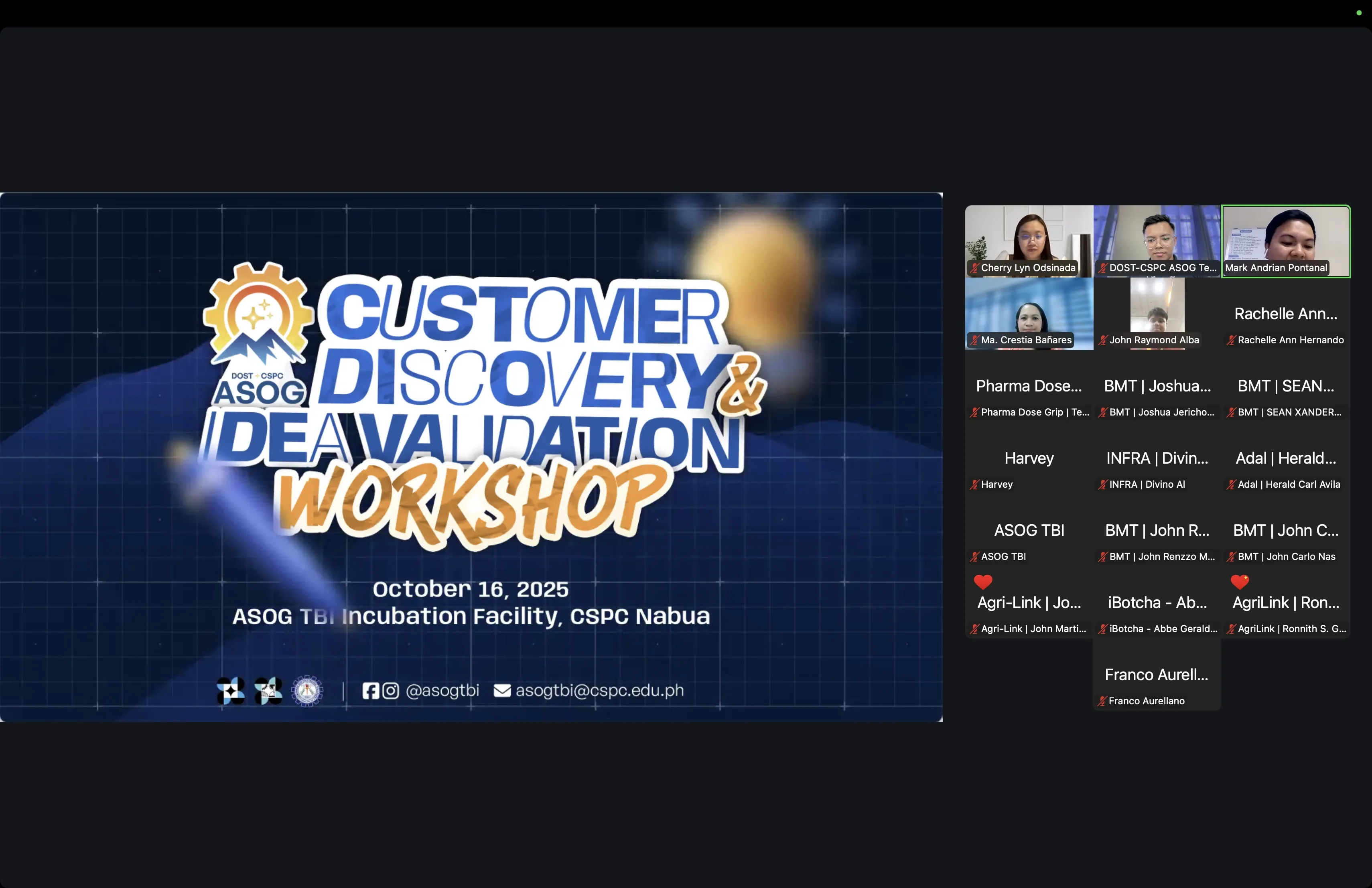
Task: Click the "INFRA | Divino Al" name label
Action: [x=1147, y=485]
